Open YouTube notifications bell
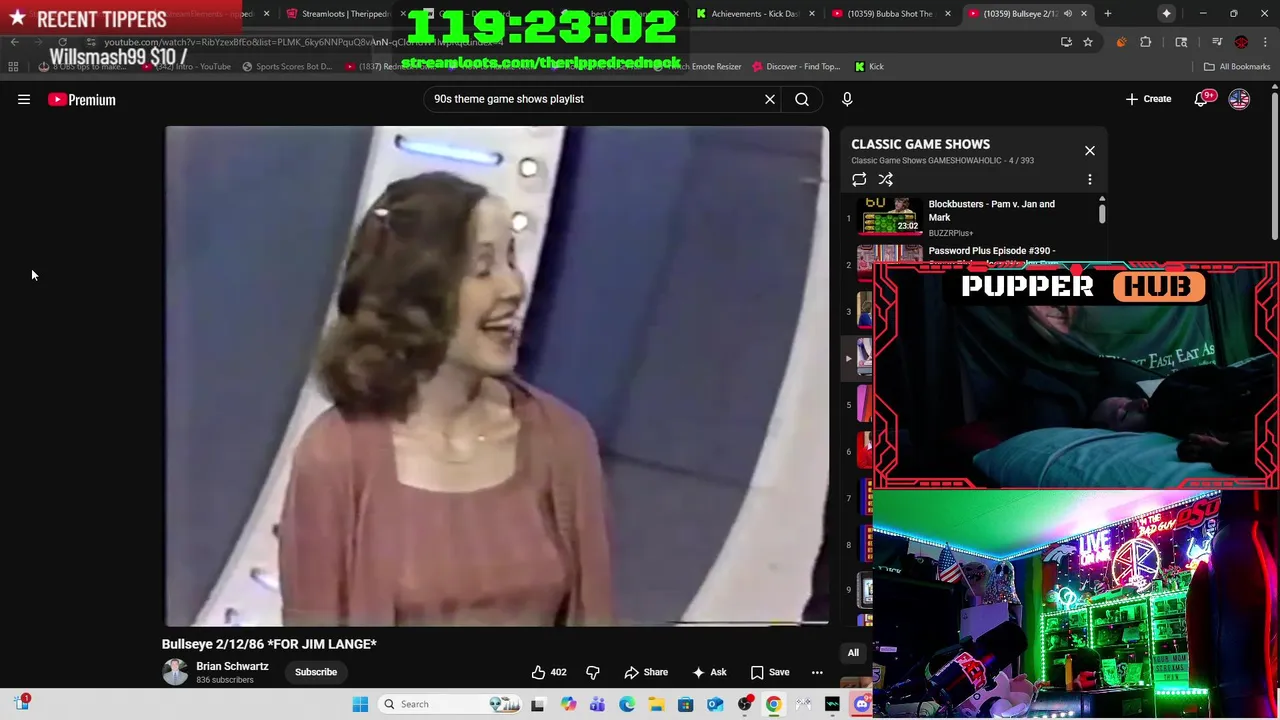This screenshot has height=720, width=1280. point(1201,99)
